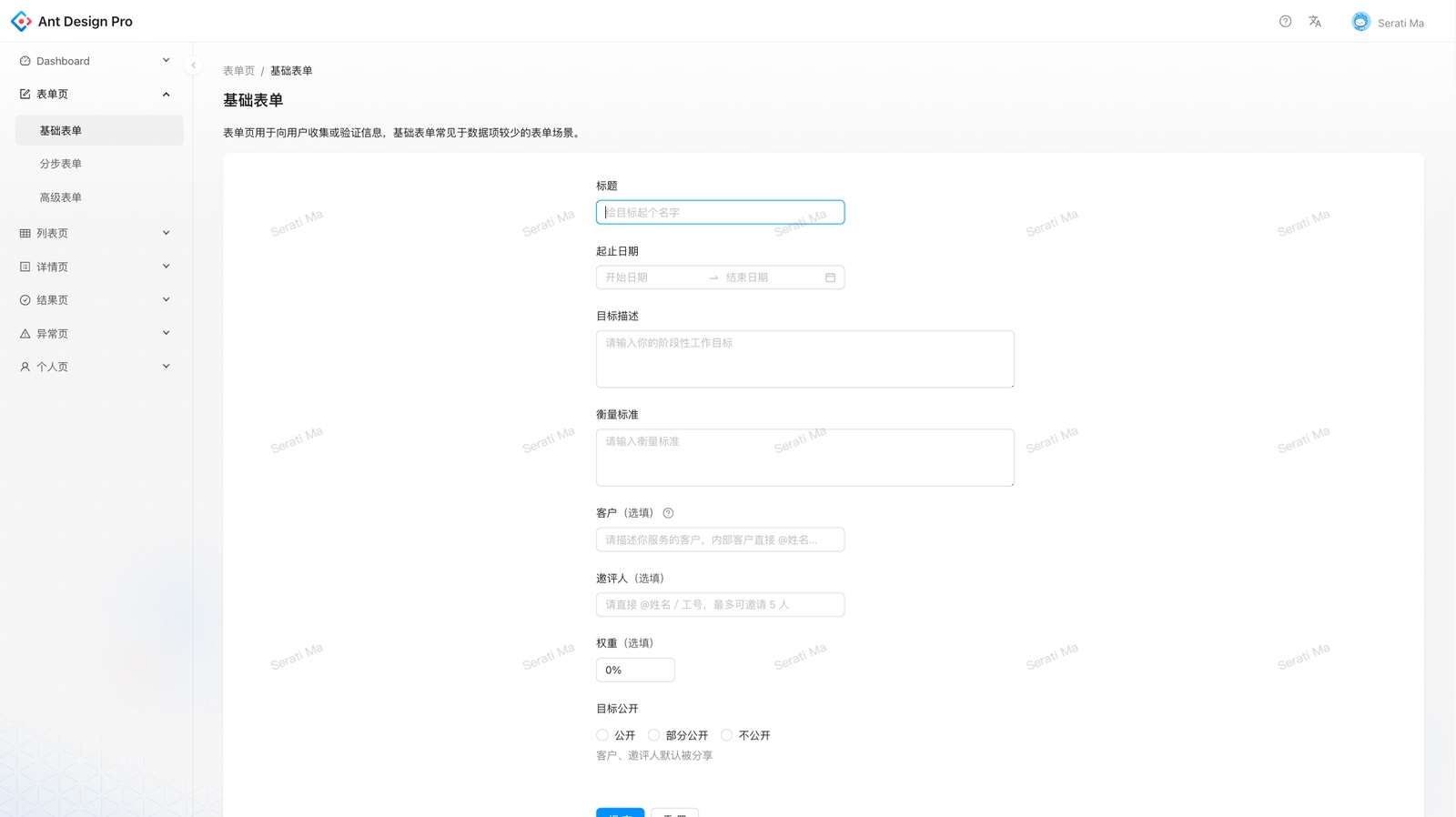Focus the 标题 input field
The width and height of the screenshot is (1456, 817).
(x=720, y=212)
